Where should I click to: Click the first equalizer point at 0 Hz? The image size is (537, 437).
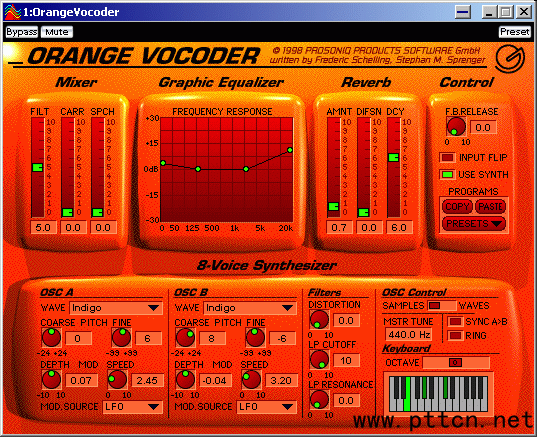(163, 163)
